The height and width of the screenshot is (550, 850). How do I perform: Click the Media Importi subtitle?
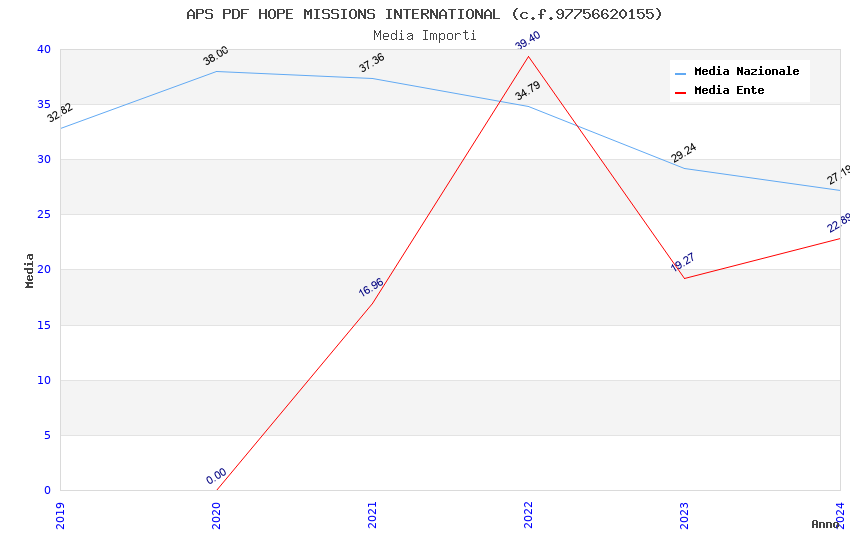coord(424,35)
